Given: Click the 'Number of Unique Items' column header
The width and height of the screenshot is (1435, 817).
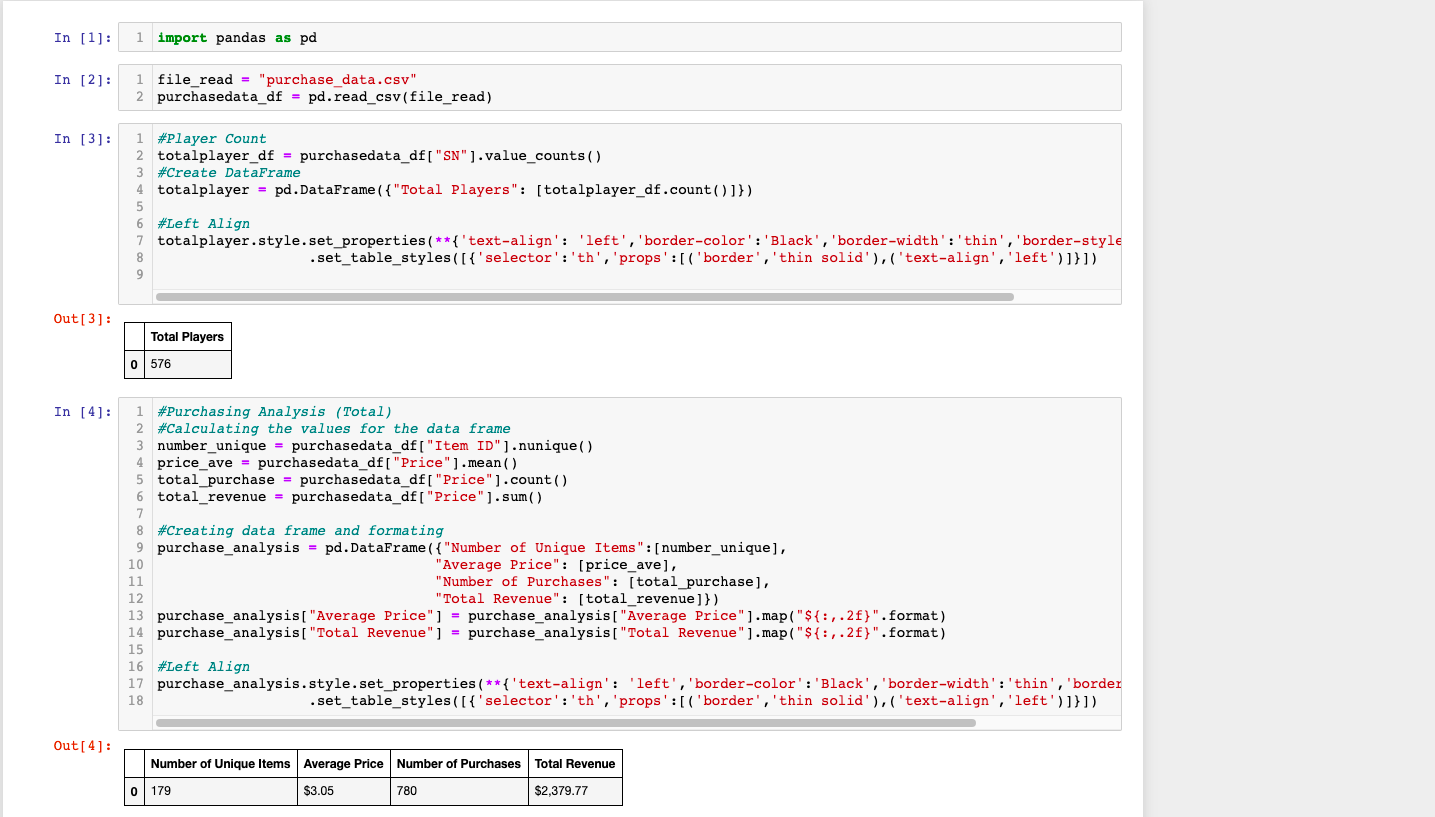Looking at the screenshot, I should [220, 764].
